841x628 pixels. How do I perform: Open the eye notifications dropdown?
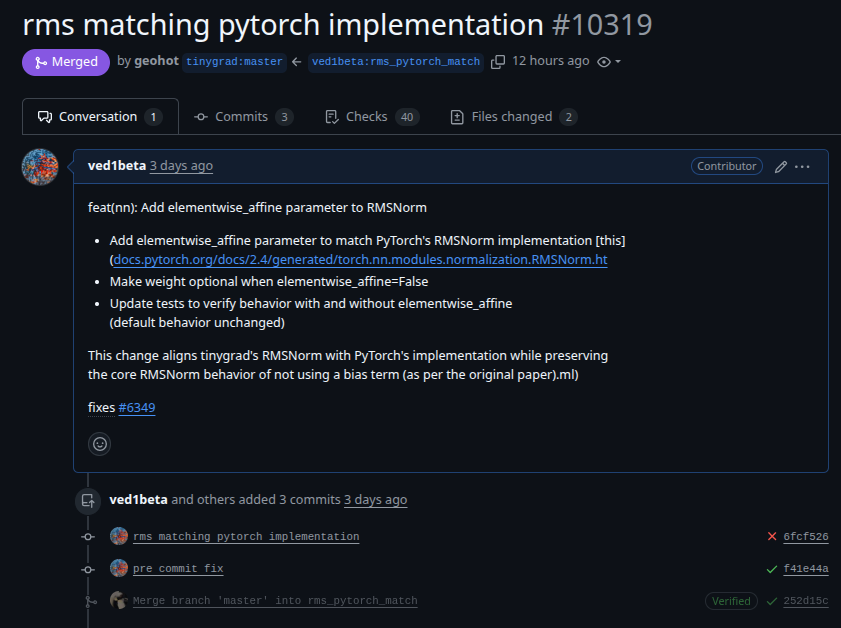click(x=609, y=62)
